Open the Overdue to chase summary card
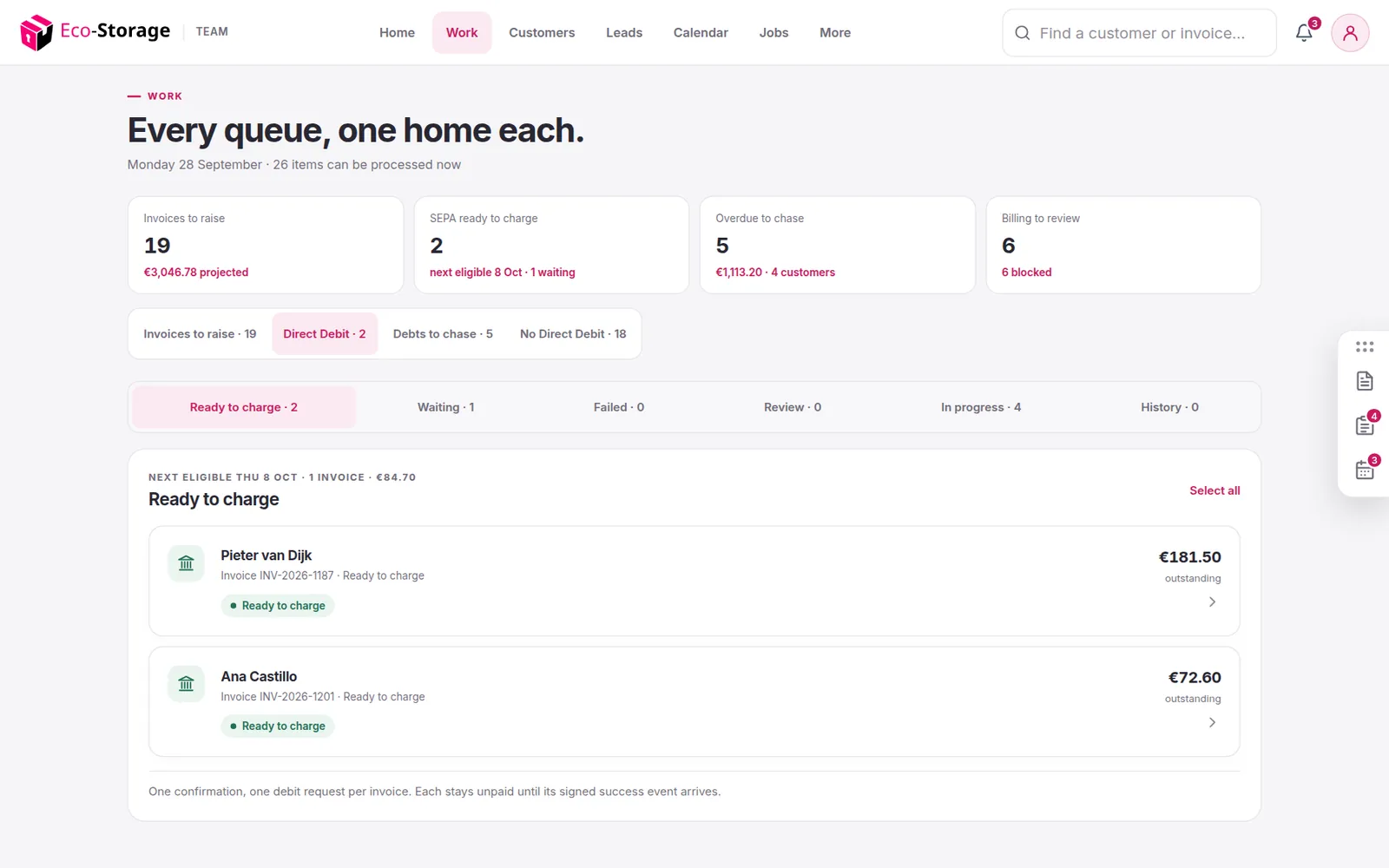 click(838, 245)
